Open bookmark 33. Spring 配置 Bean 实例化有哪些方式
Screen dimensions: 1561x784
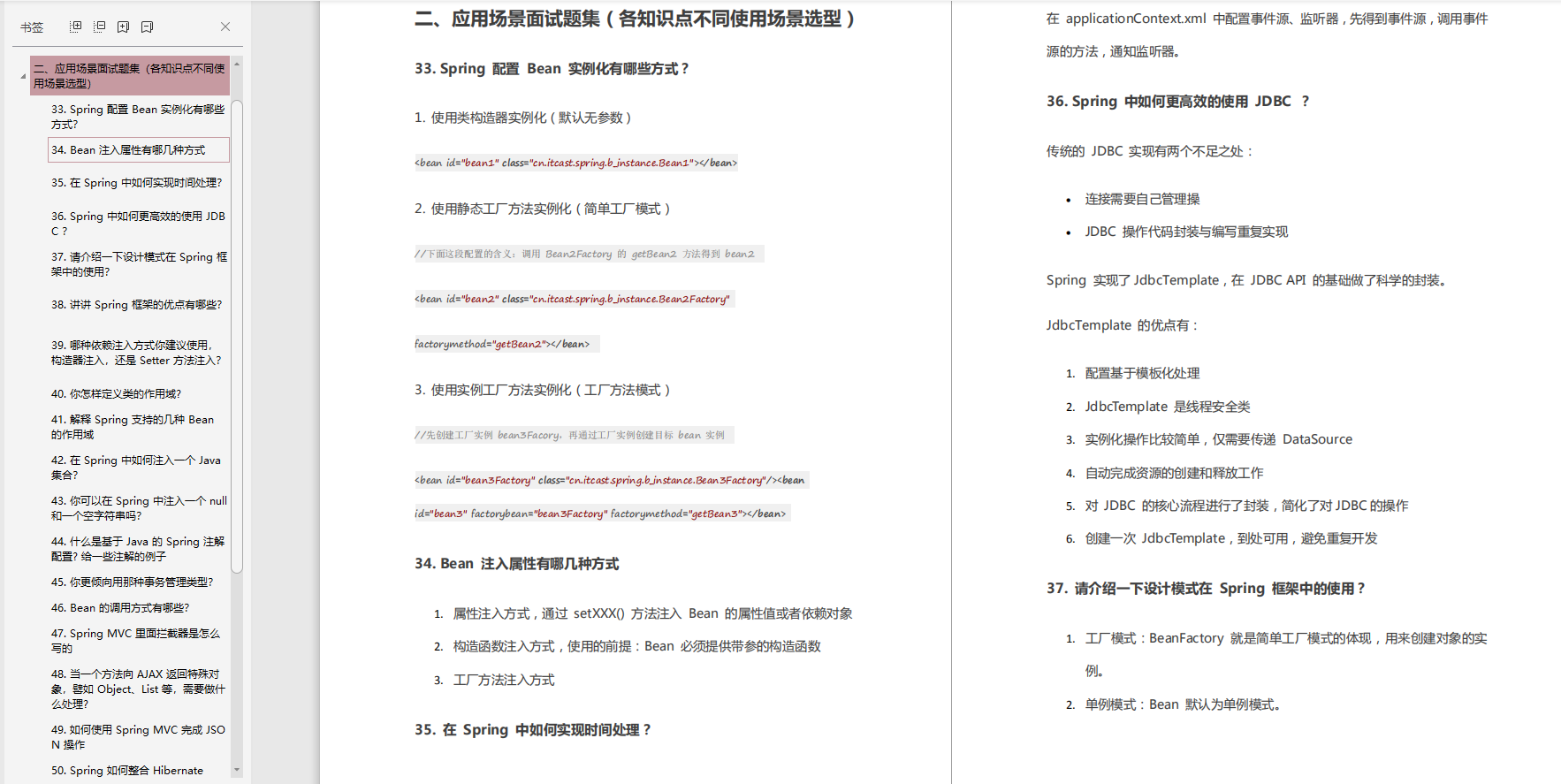coord(139,117)
